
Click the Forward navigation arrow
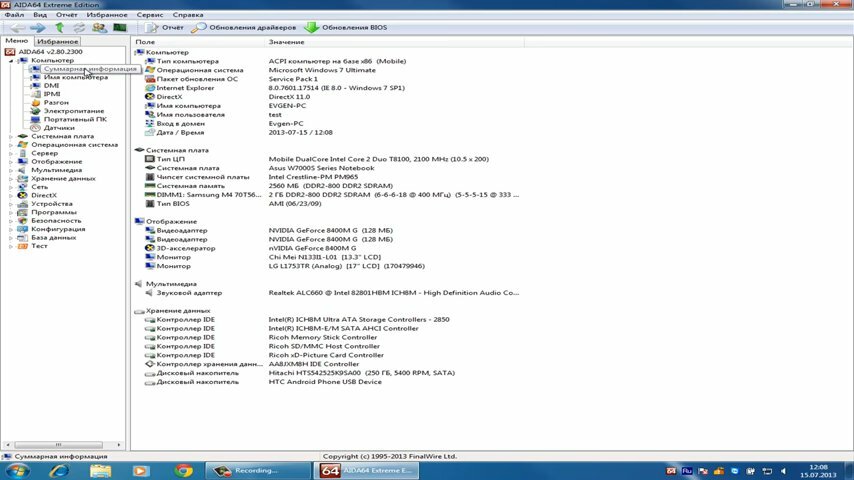tap(38, 27)
